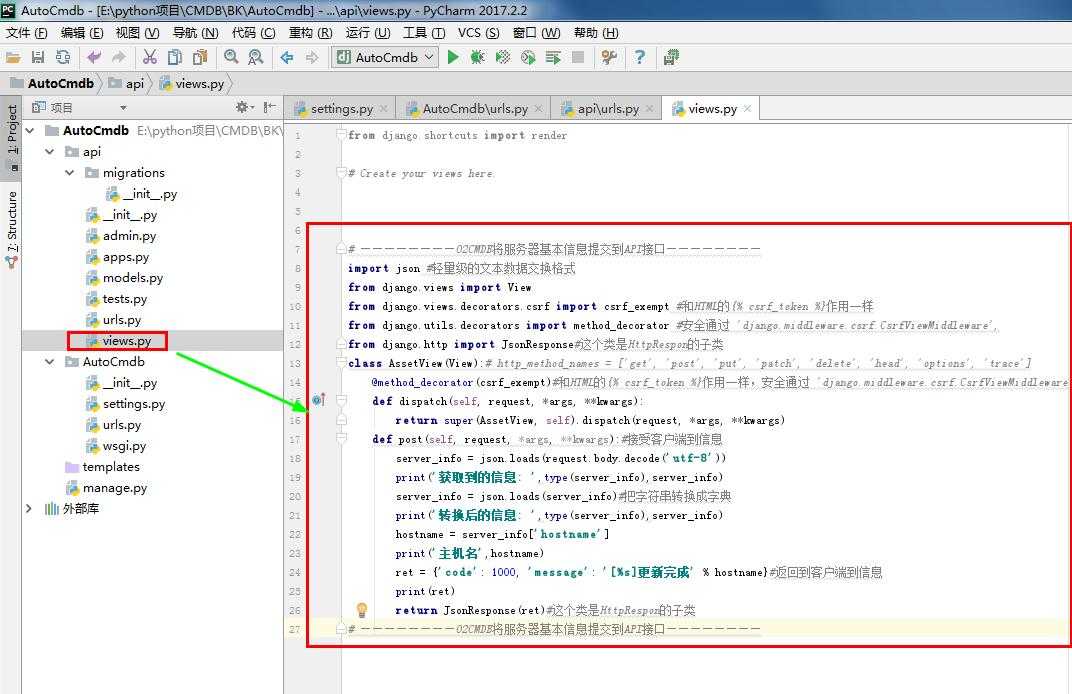Open the 编辑 (E) menu
The height and width of the screenshot is (694, 1072).
[x=81, y=33]
